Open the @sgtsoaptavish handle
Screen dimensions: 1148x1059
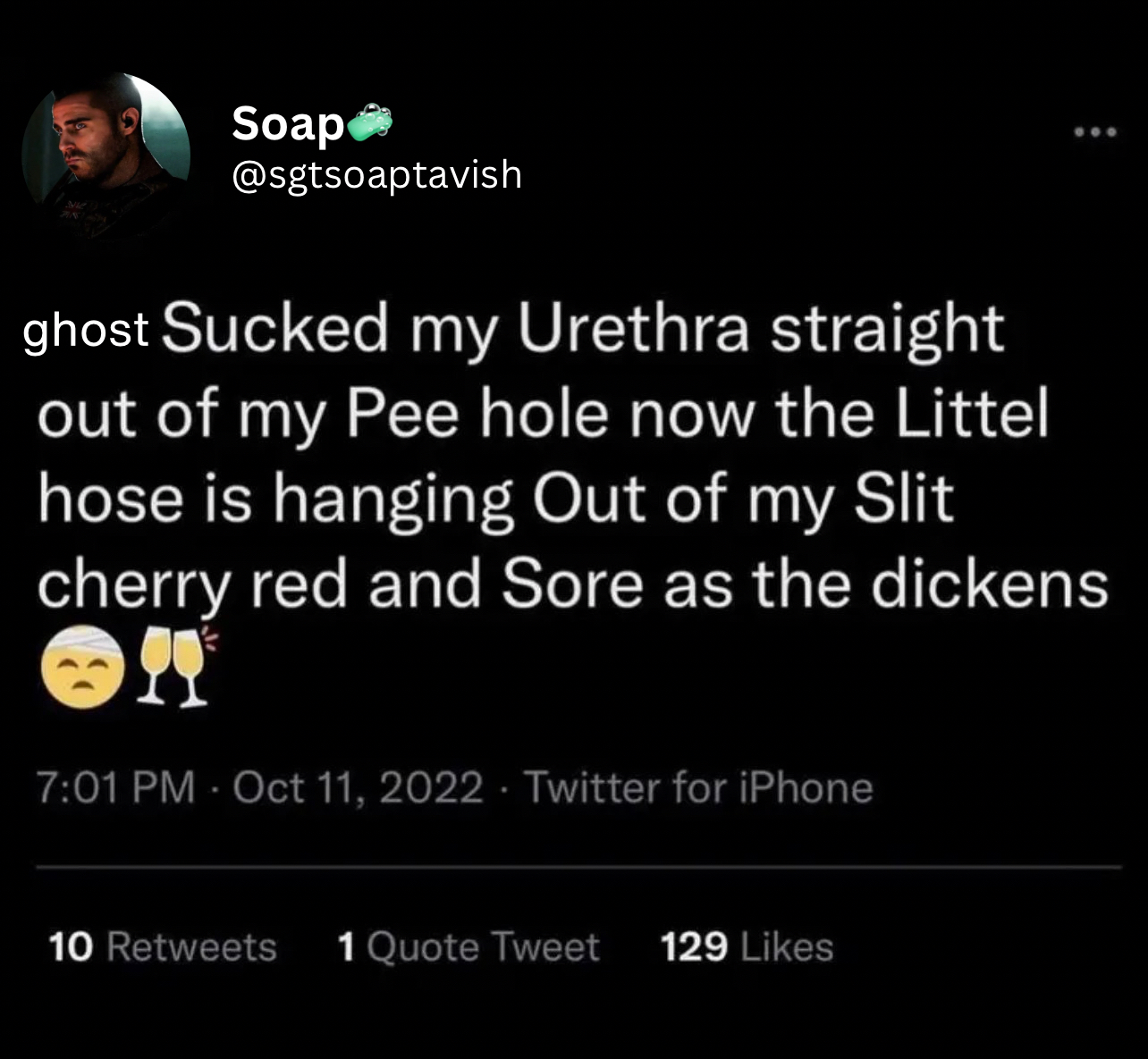376,173
